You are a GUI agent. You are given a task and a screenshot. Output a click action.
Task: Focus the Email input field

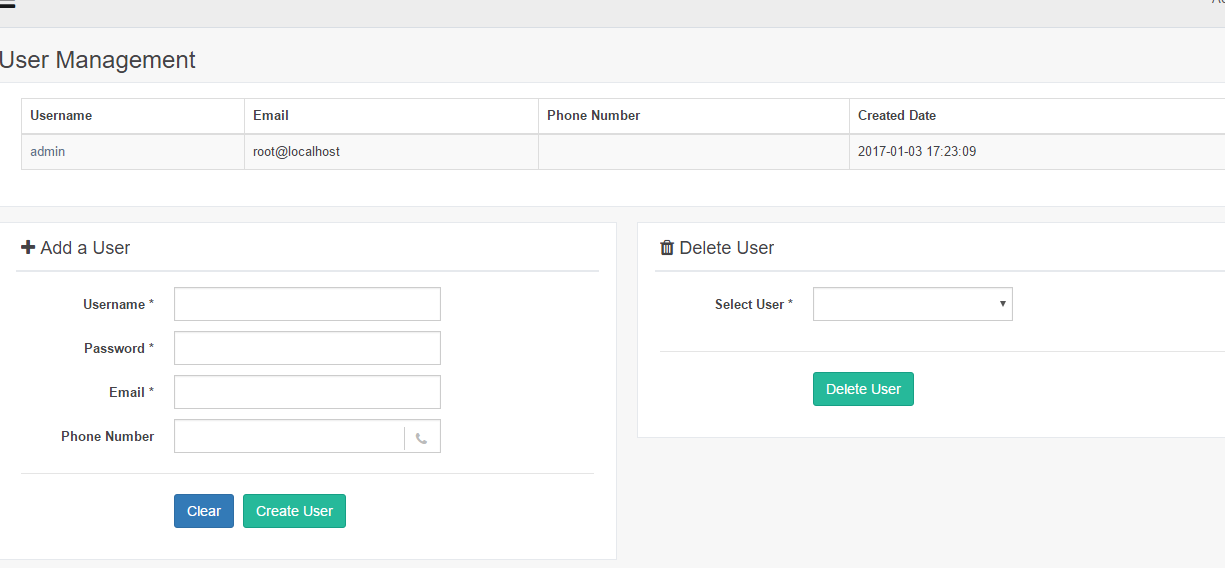[x=307, y=392]
